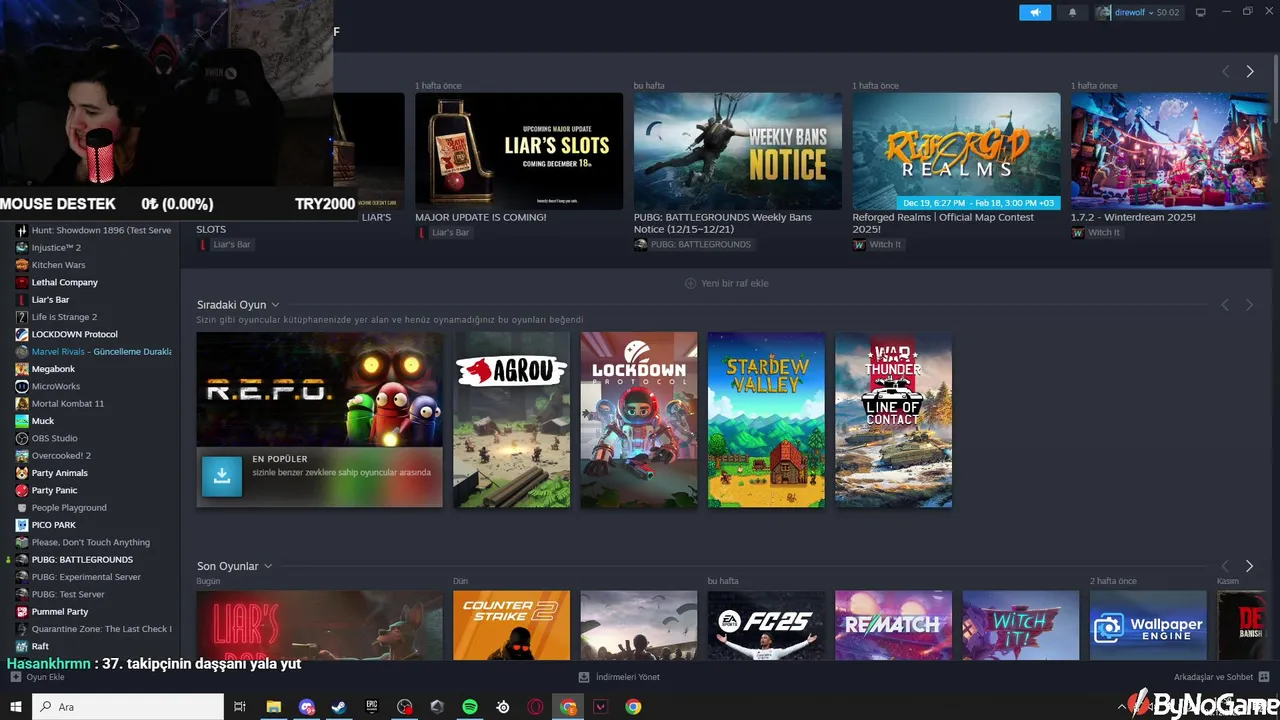
Task: Expand the Sıradaki Oyun shelf dropdown
Action: pos(275,305)
